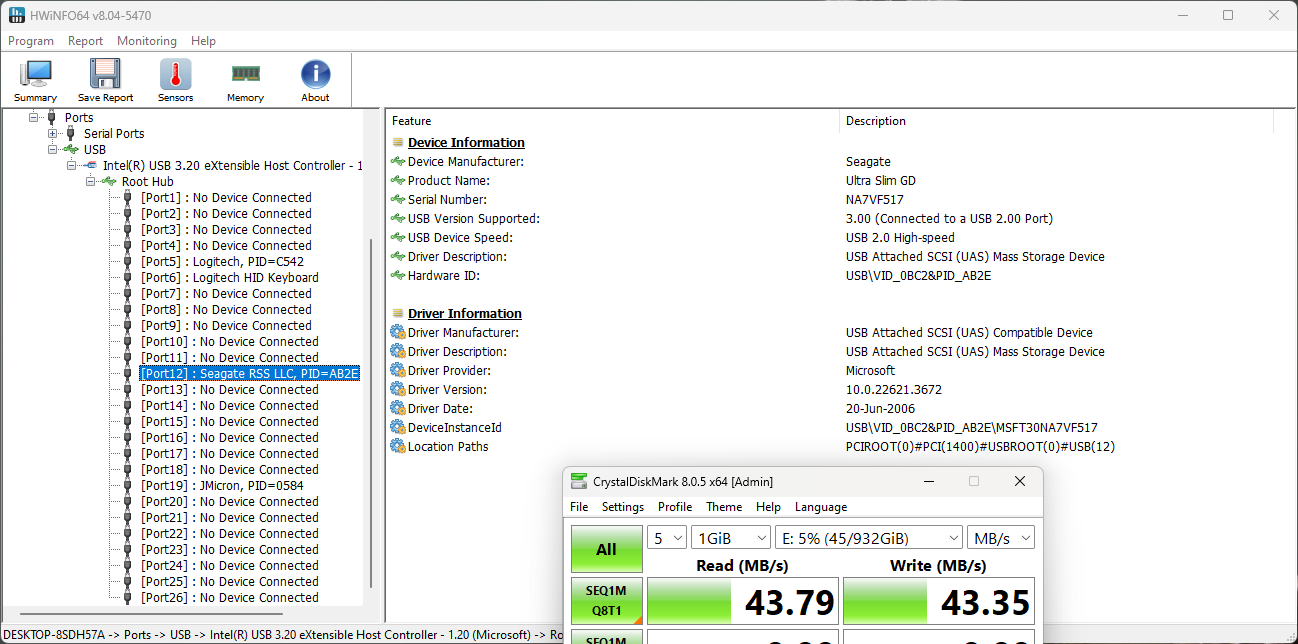
Task: Open the drive selector showing E: 5%
Action: 869,538
